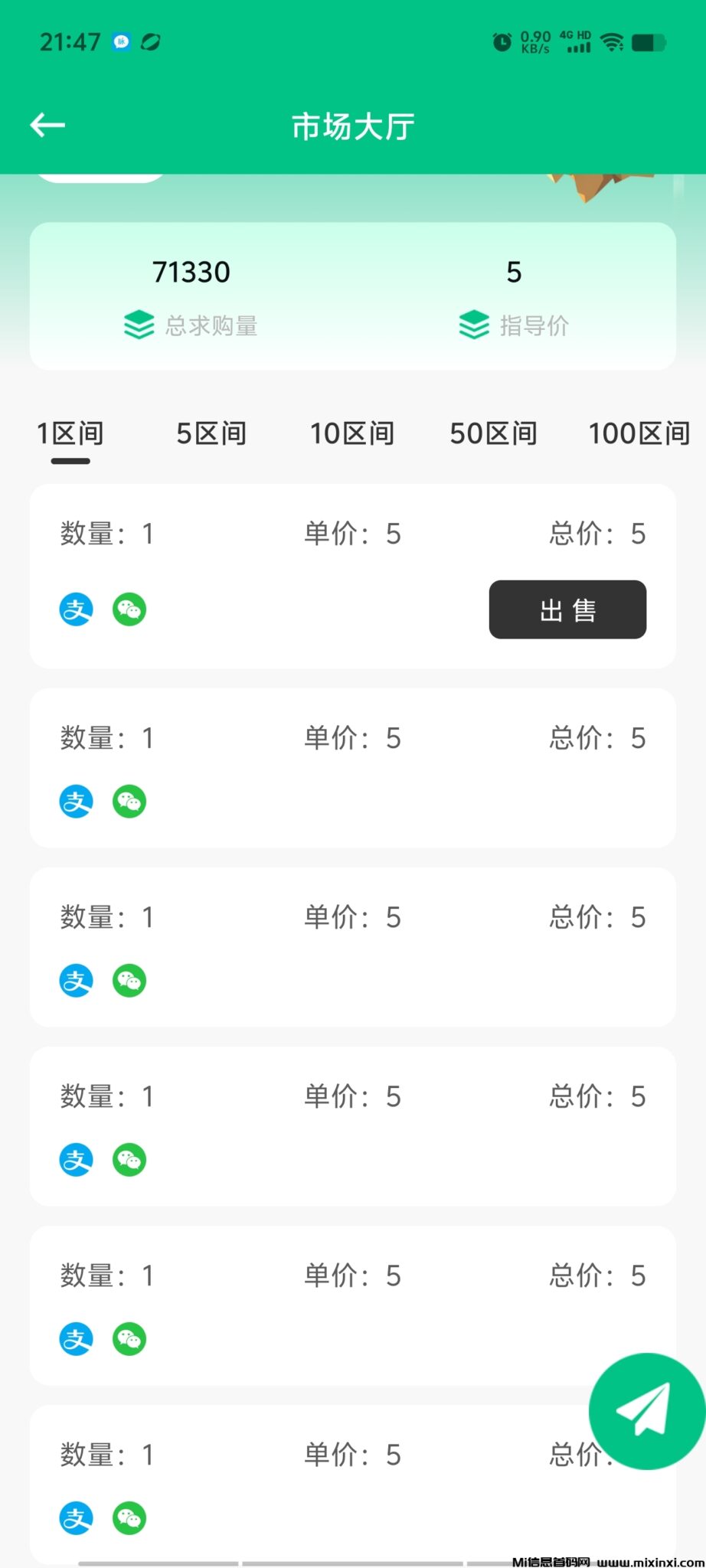Tap Alipay icon in fourth listing
The image size is (706, 1568).
(76, 1160)
